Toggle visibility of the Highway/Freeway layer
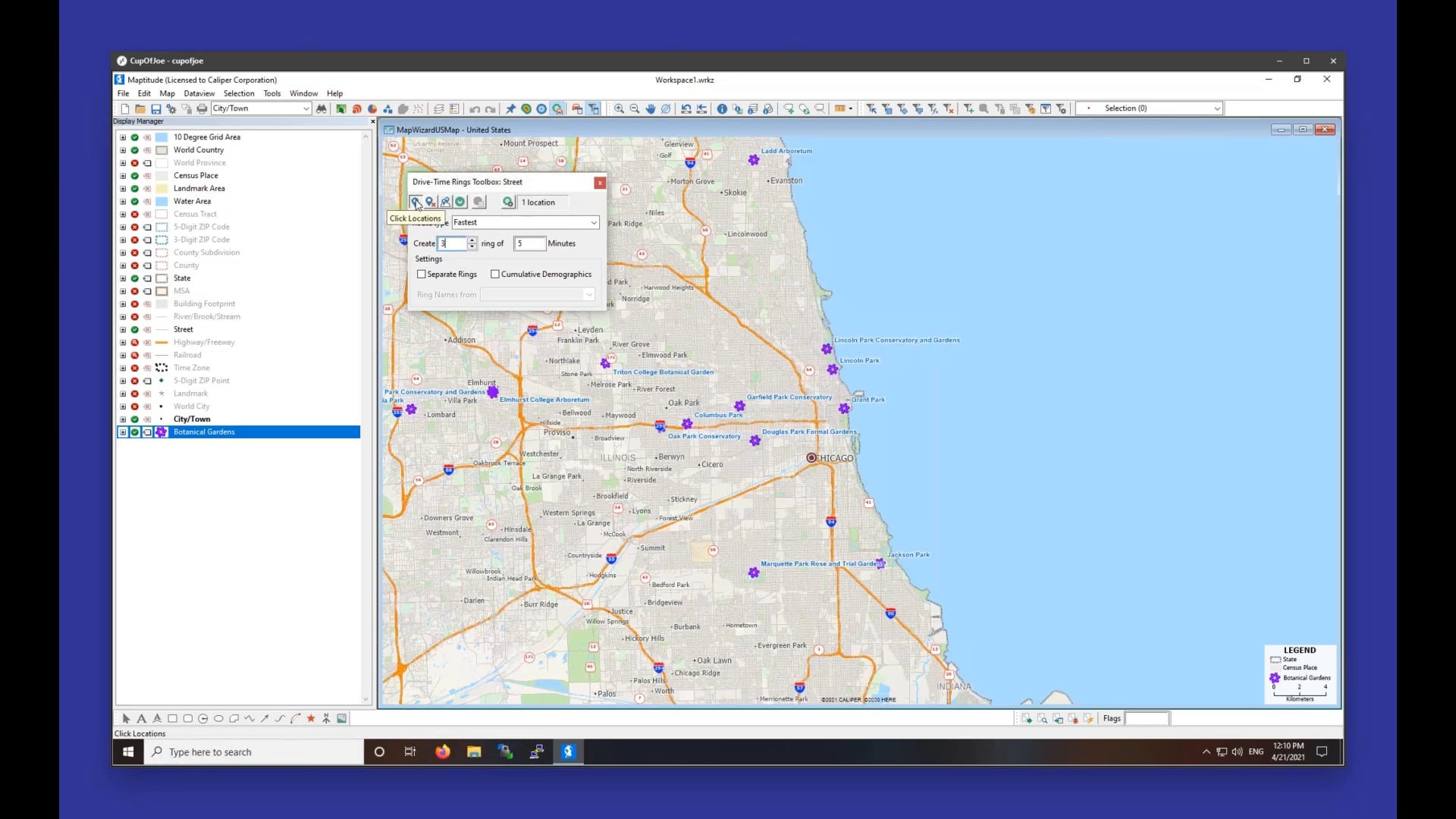The image size is (1456, 819). (x=134, y=343)
